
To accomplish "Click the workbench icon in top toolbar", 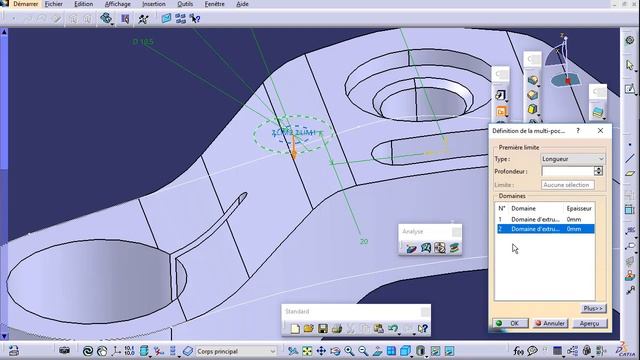I will click(106, 18).
